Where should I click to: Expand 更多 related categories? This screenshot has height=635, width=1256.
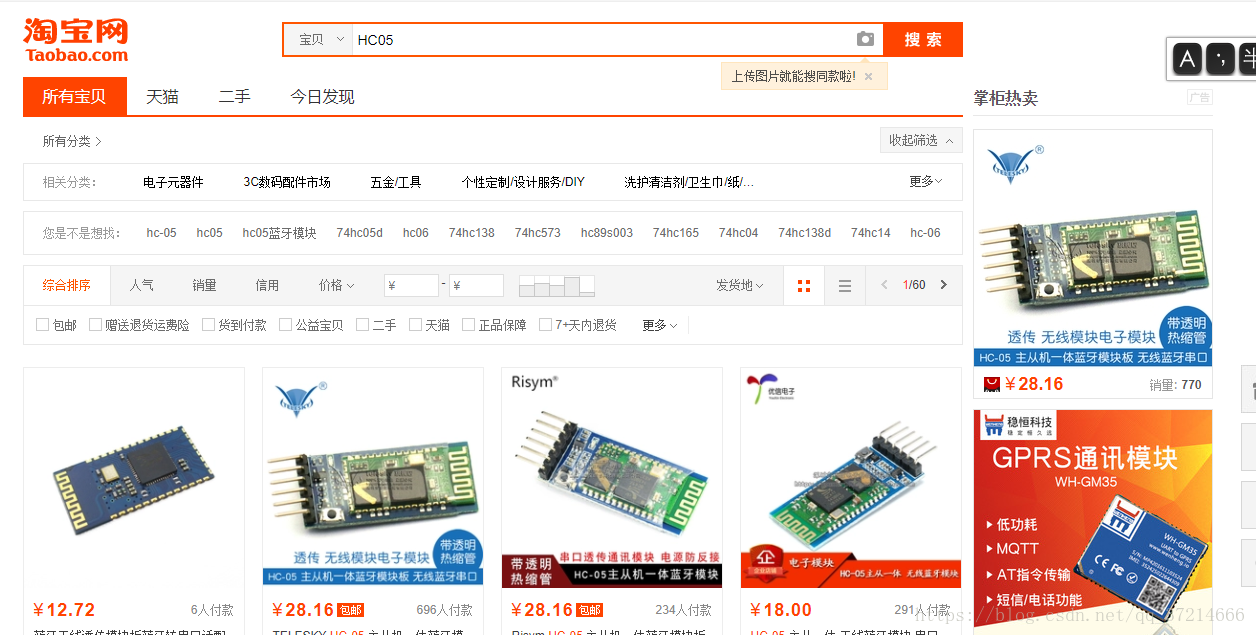[925, 182]
